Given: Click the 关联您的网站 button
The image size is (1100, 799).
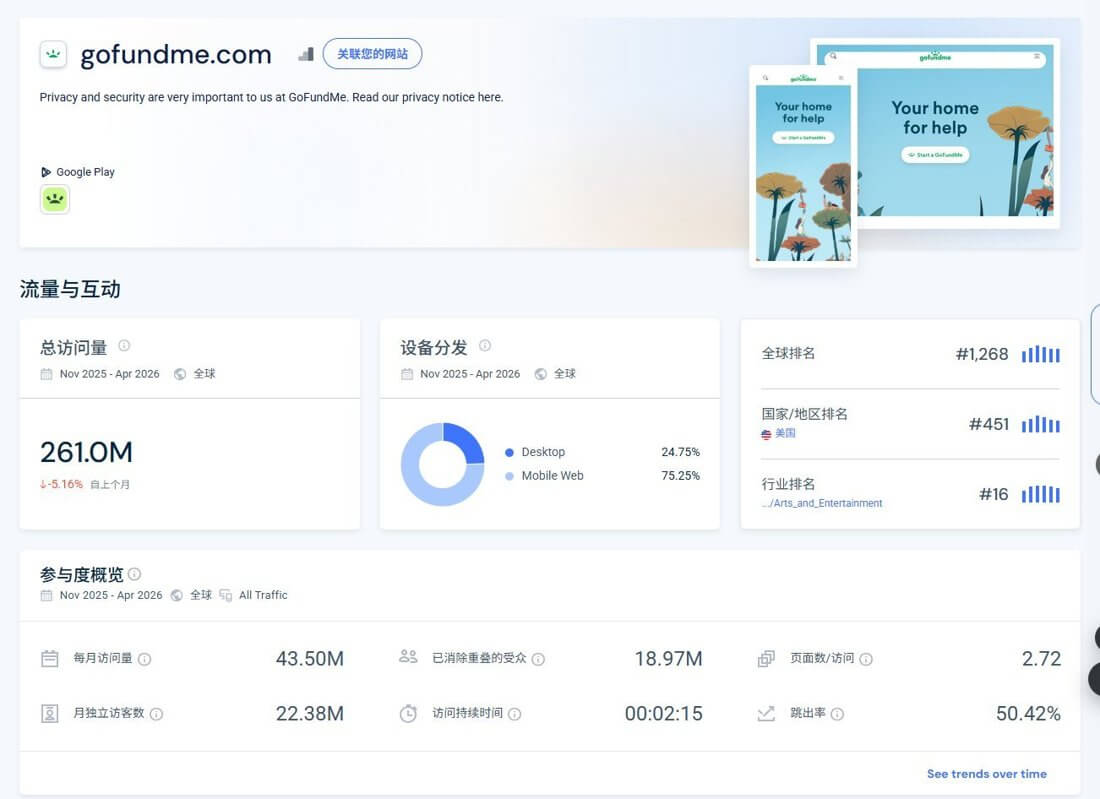Looking at the screenshot, I should tap(372, 54).
